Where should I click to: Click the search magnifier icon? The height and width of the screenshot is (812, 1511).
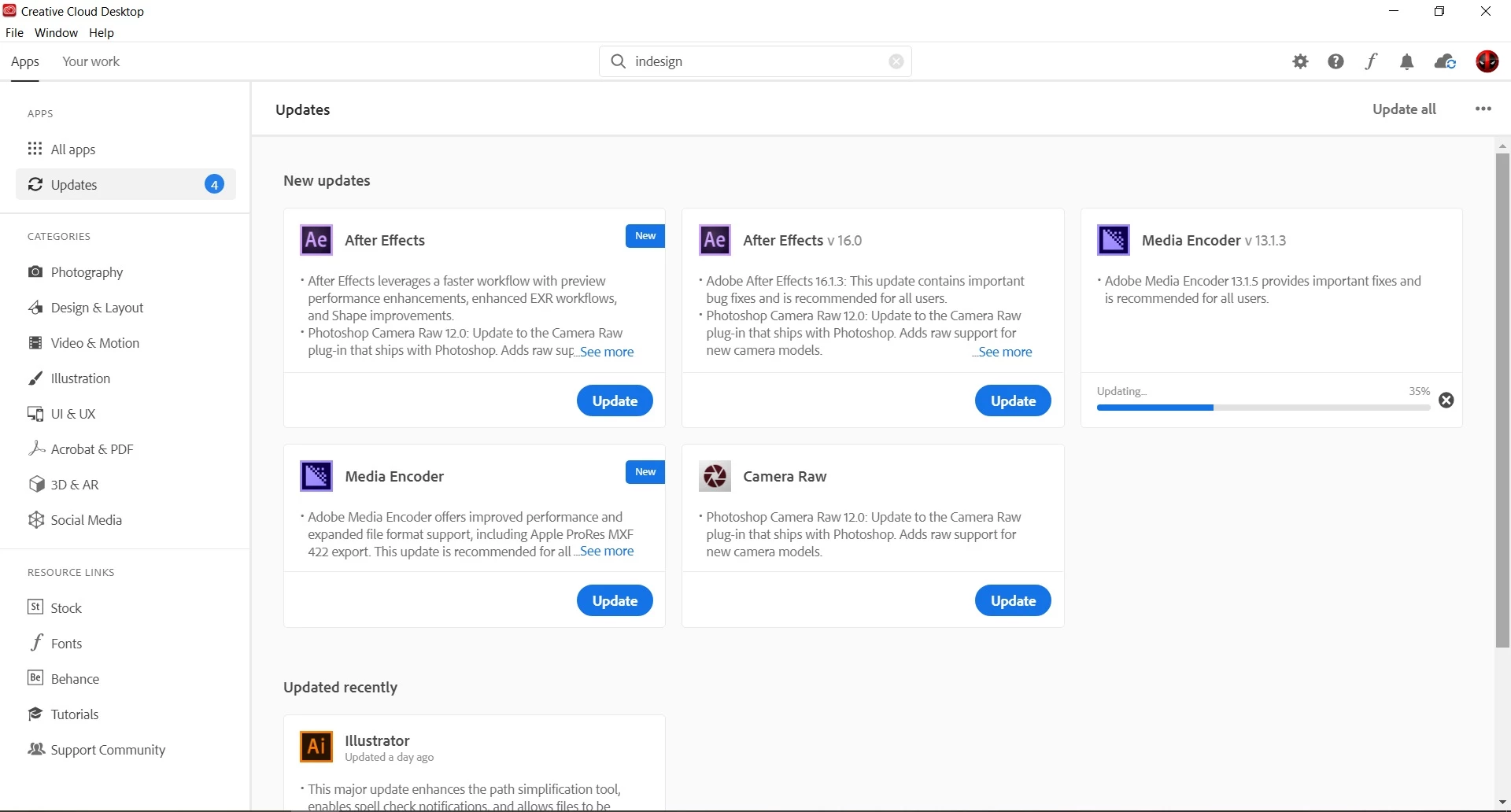tap(619, 61)
